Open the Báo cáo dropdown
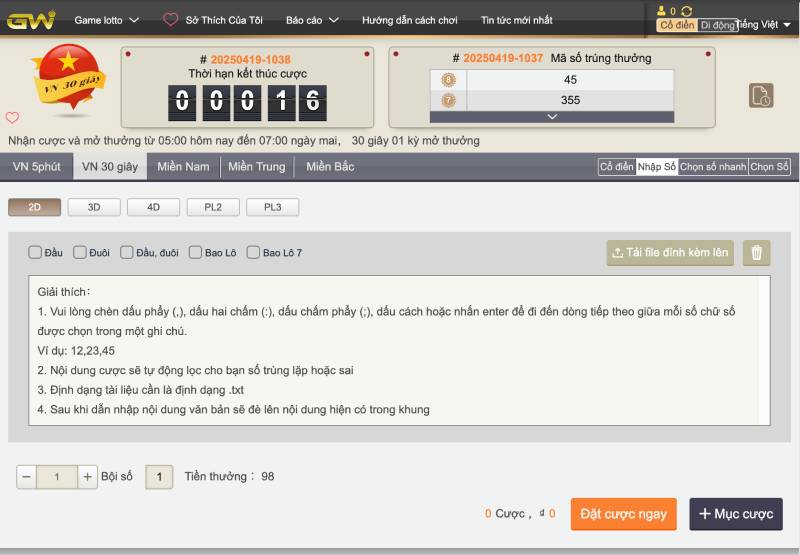 (312, 20)
